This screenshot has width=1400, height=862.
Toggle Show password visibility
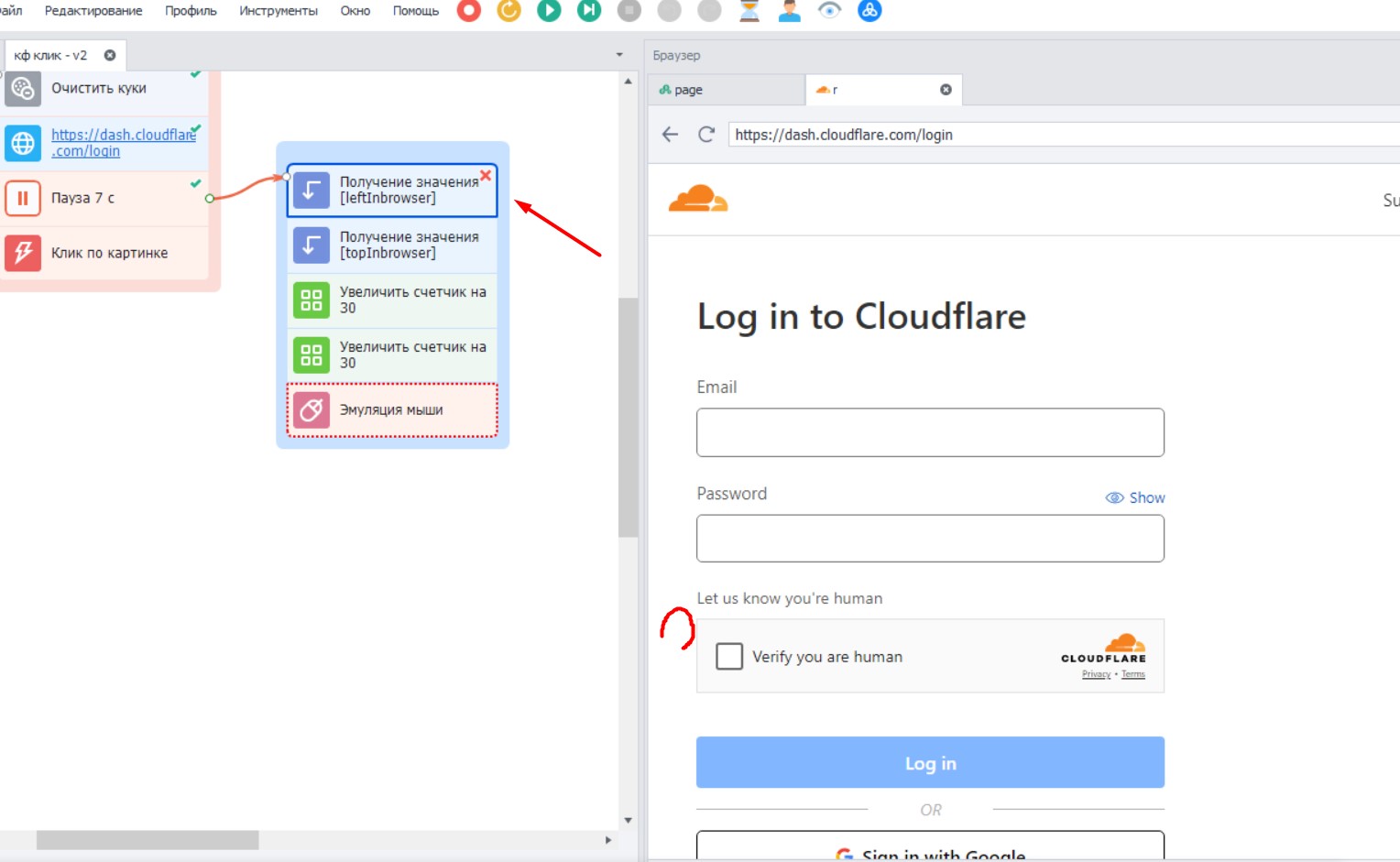1135,497
